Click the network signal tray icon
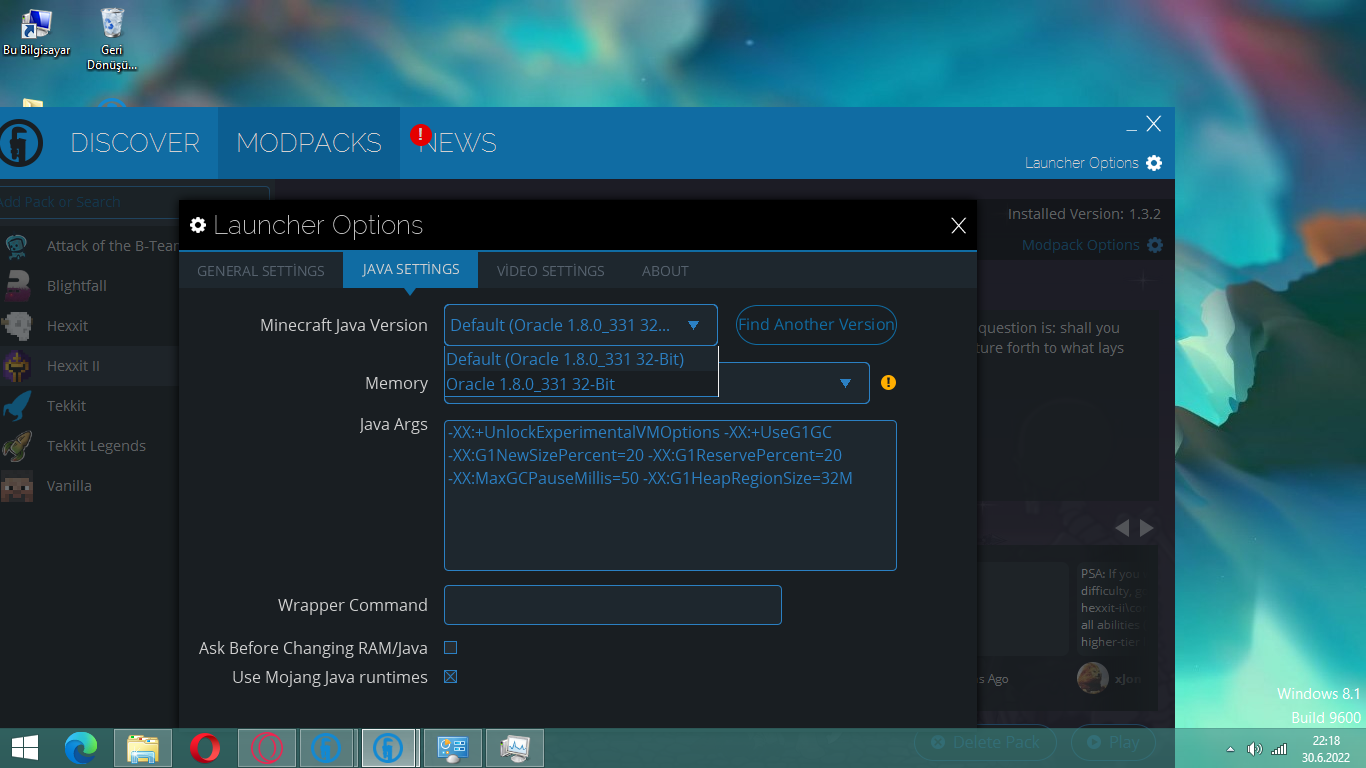1366x768 pixels. pyautogui.click(x=1279, y=748)
